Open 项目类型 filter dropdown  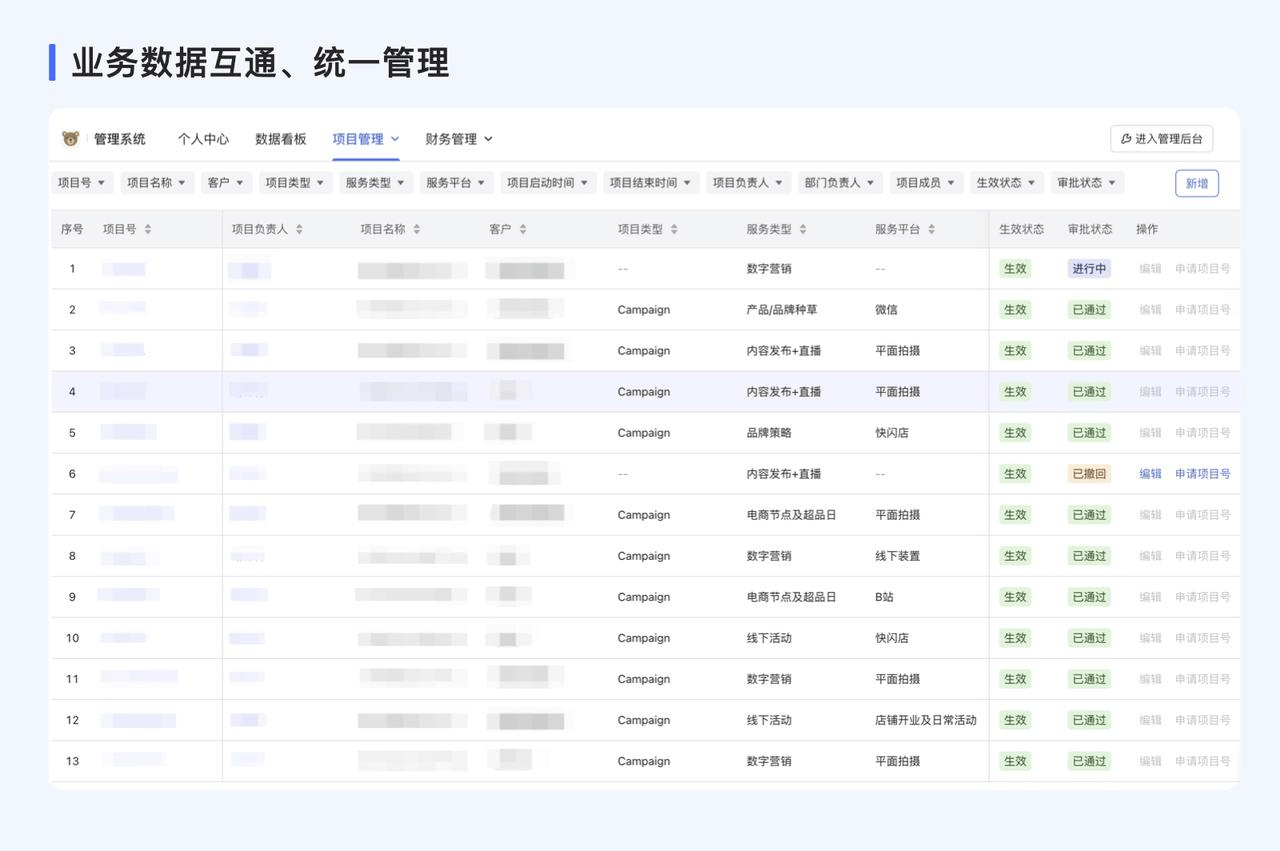click(295, 183)
